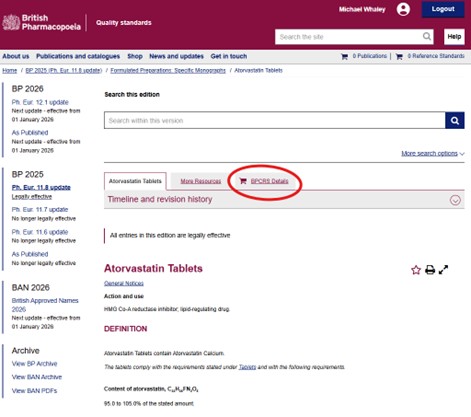Open British Approved Names 2026 link
471x417 pixels.
point(45,305)
